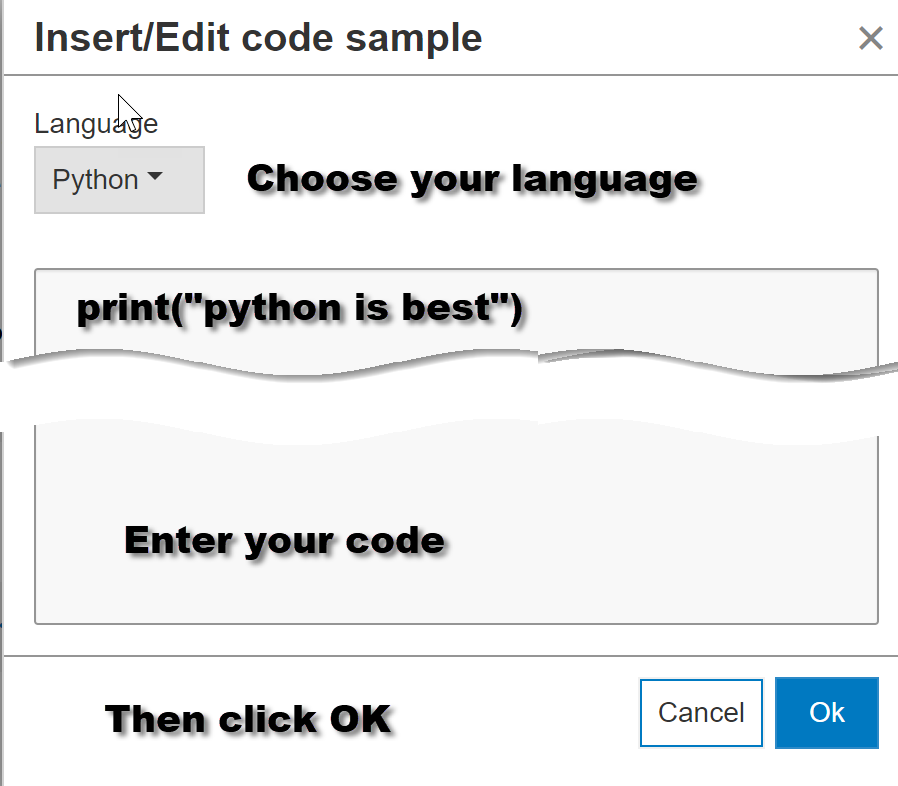Select the Language field label
Image resolution: width=898 pixels, height=786 pixels.
tap(96, 122)
